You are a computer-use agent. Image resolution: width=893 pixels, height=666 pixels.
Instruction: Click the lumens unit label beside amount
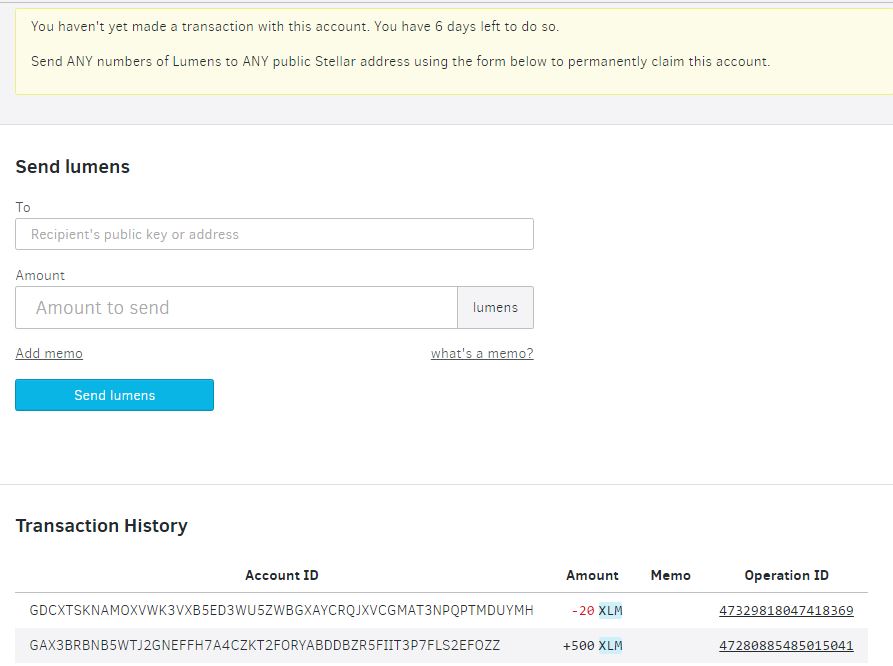495,308
